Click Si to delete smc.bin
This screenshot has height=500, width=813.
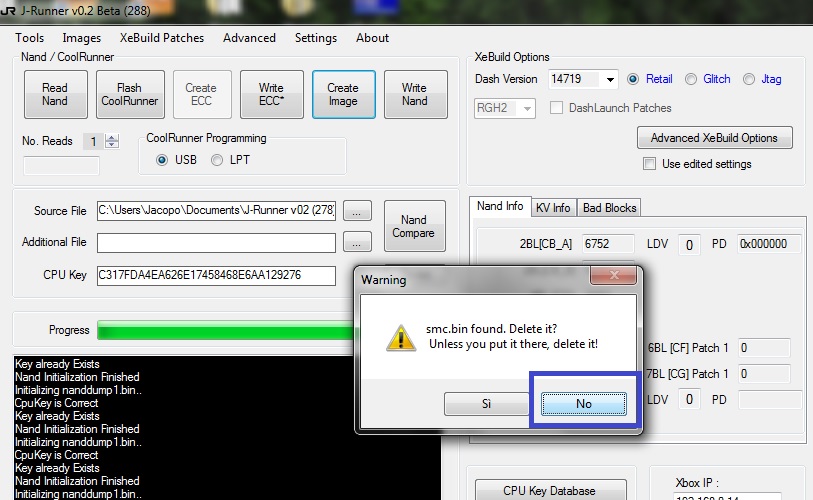point(486,404)
